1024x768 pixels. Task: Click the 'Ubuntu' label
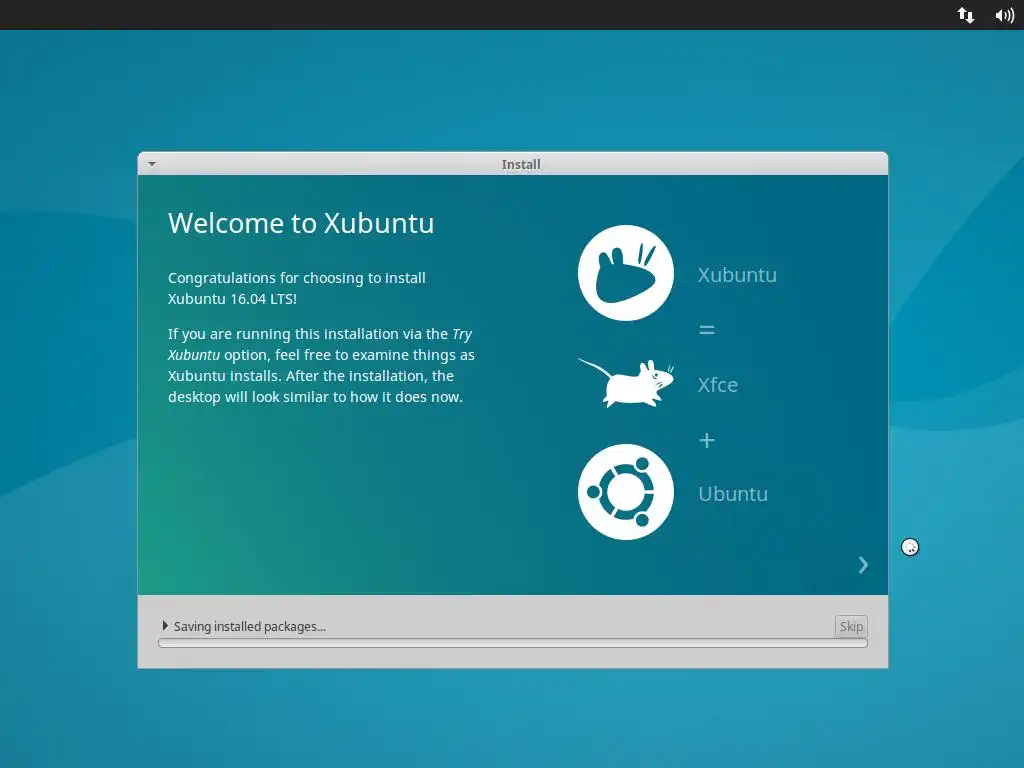tap(733, 494)
